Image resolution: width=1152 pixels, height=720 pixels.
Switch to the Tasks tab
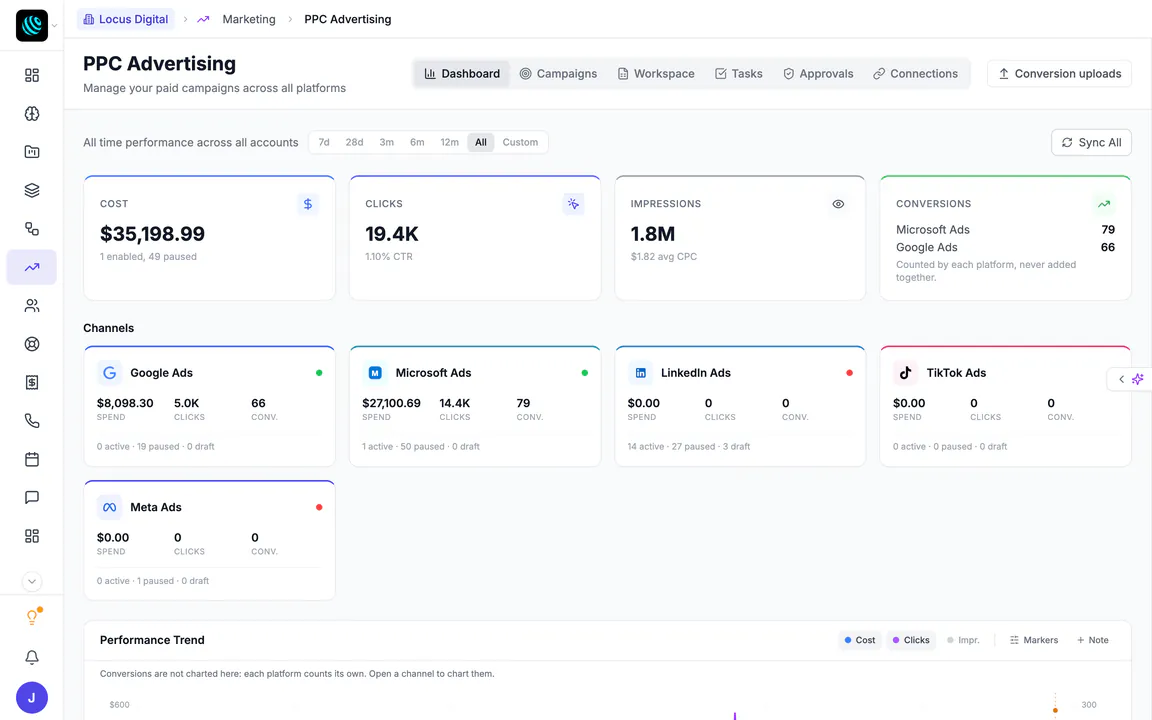[739, 73]
